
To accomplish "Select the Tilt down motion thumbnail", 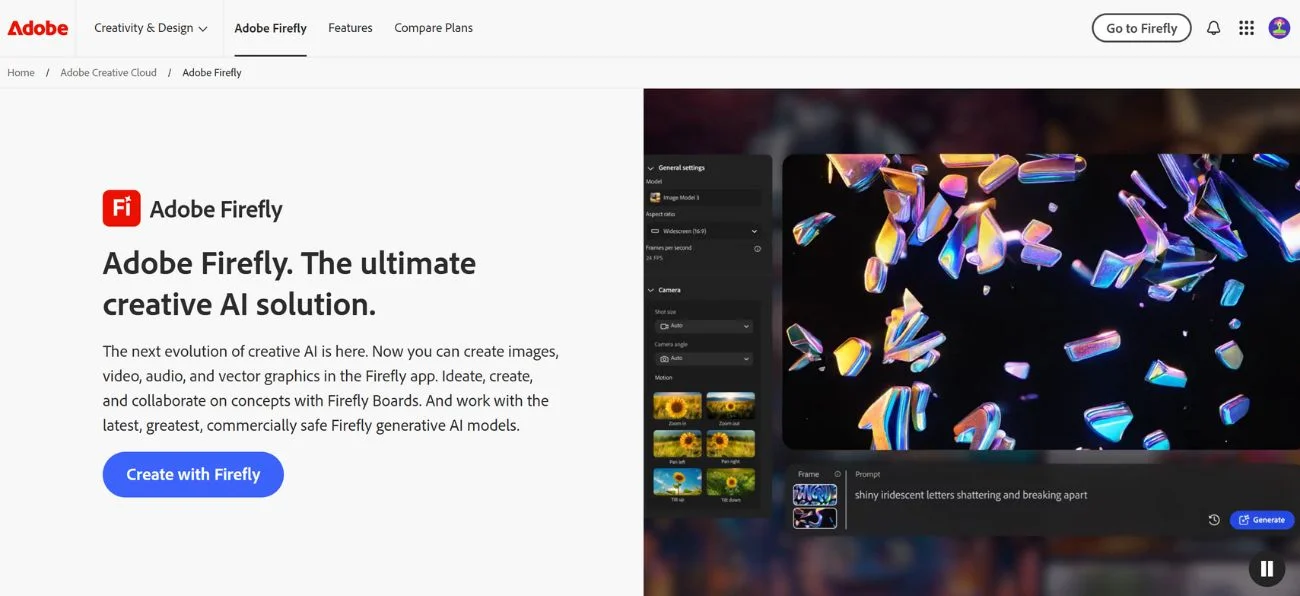I will pos(730,481).
